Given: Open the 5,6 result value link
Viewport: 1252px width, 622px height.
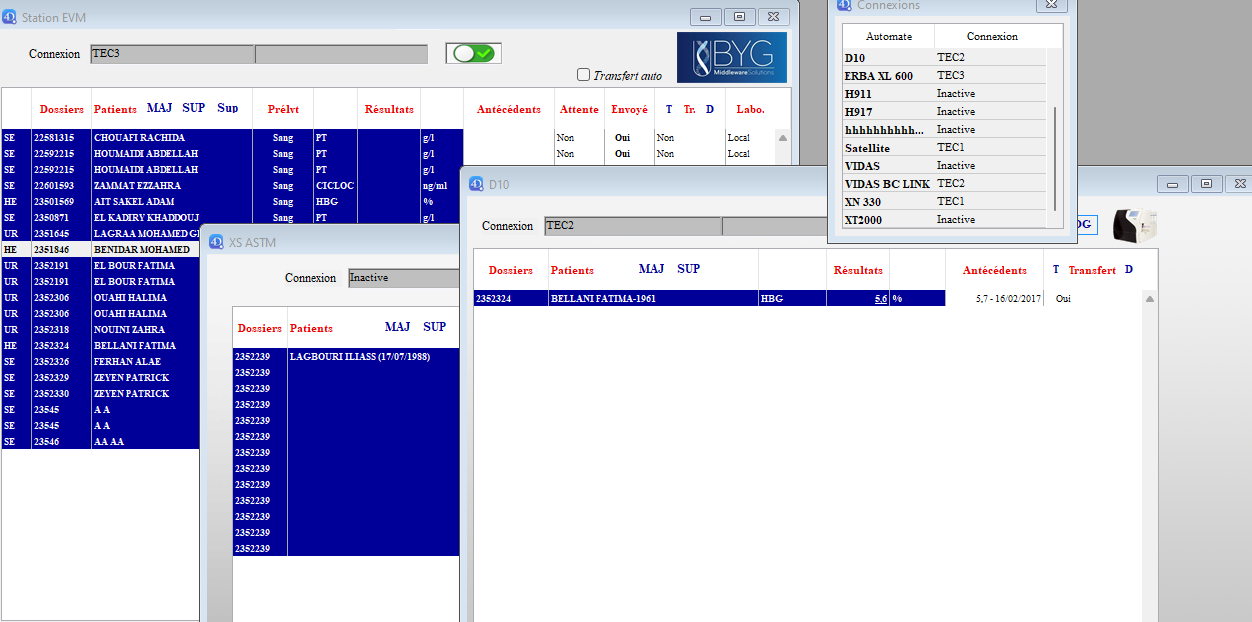Looking at the screenshot, I should [x=880, y=299].
